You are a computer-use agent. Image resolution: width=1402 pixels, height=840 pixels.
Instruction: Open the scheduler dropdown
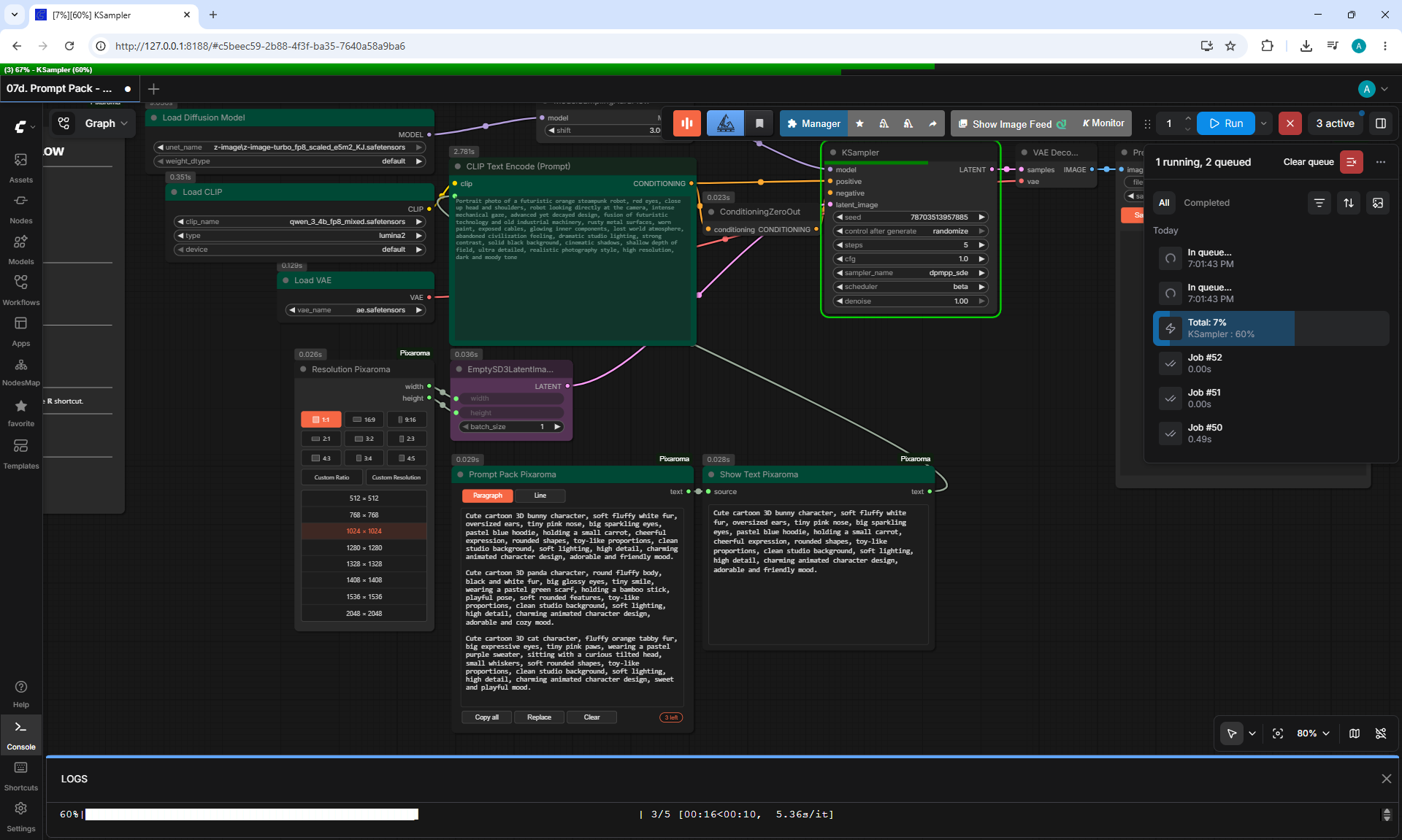coord(911,286)
